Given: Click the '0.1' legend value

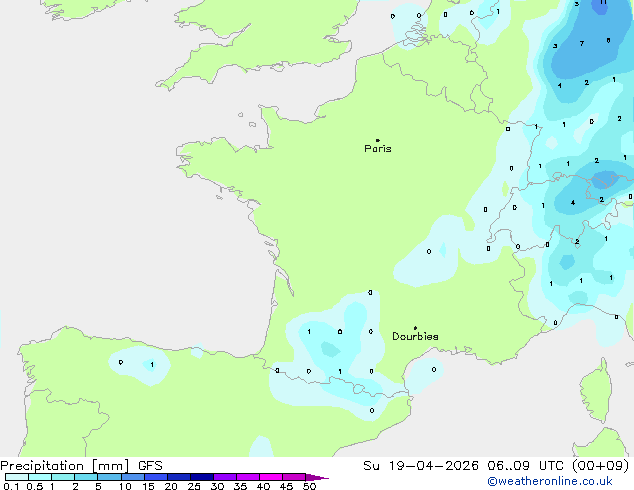Looking at the screenshot, I should 11,486.
